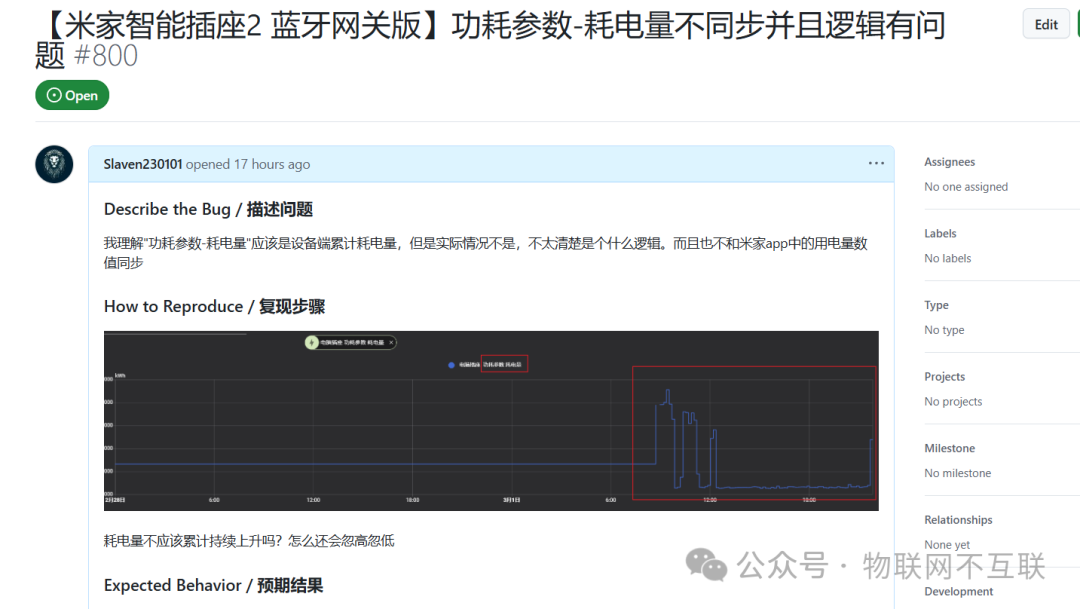
Task: Open the Assignees sidebar section
Action: pyautogui.click(x=950, y=162)
